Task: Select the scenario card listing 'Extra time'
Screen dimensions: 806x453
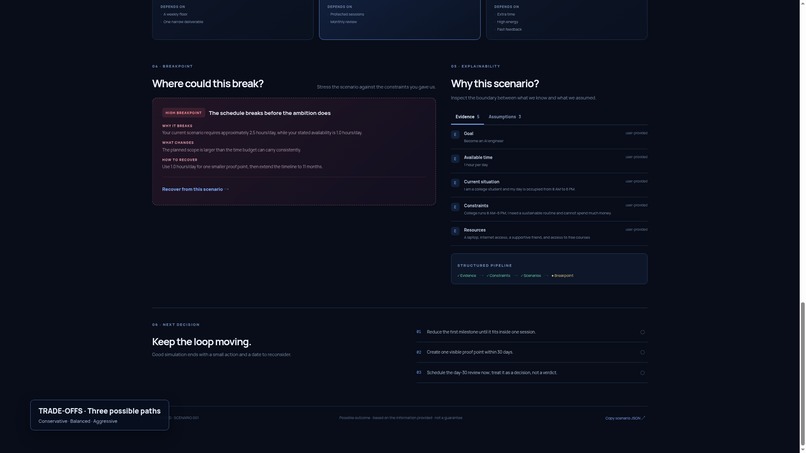Action: point(566,20)
